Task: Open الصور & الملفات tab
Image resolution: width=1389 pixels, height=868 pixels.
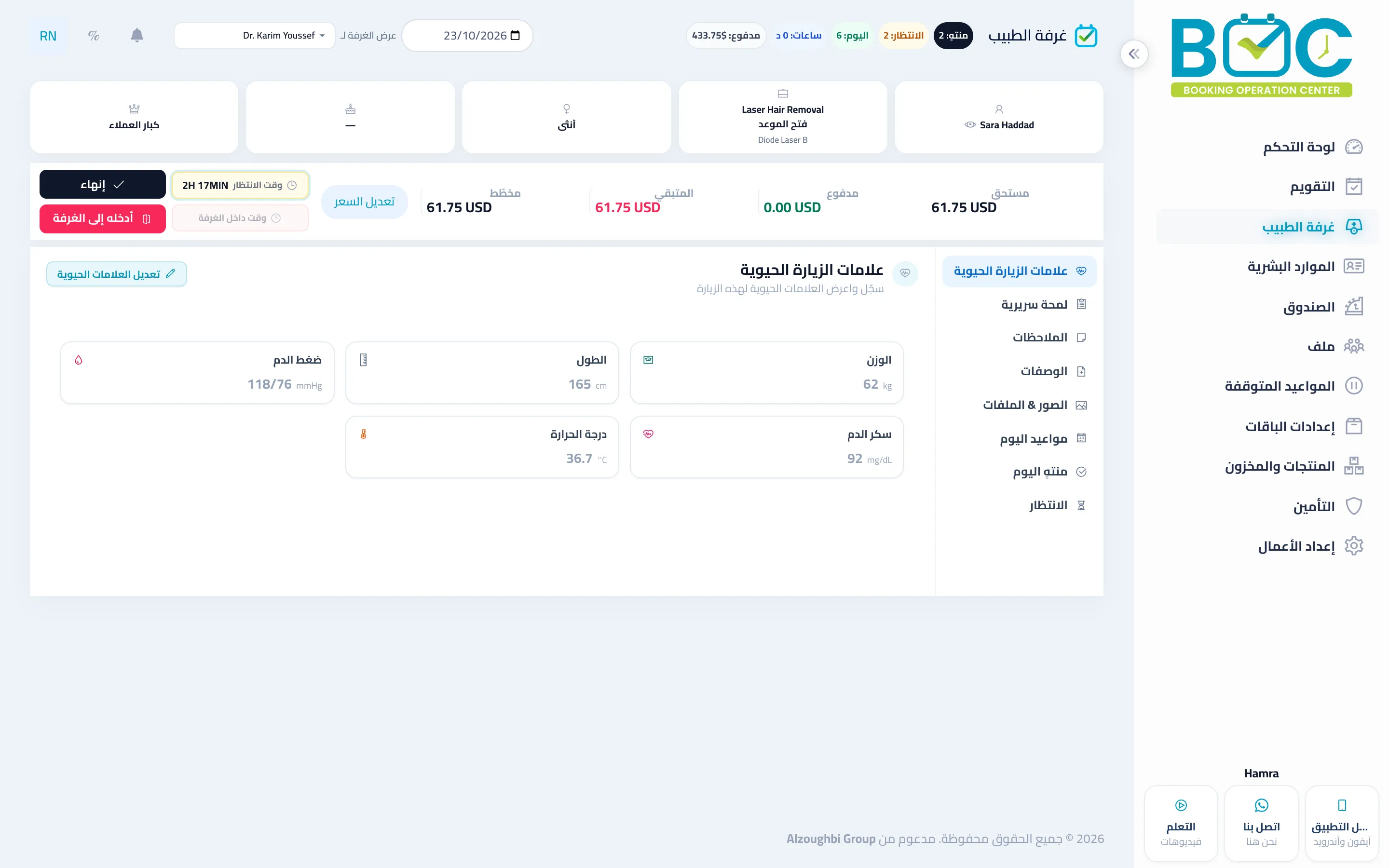Action: point(1020,405)
